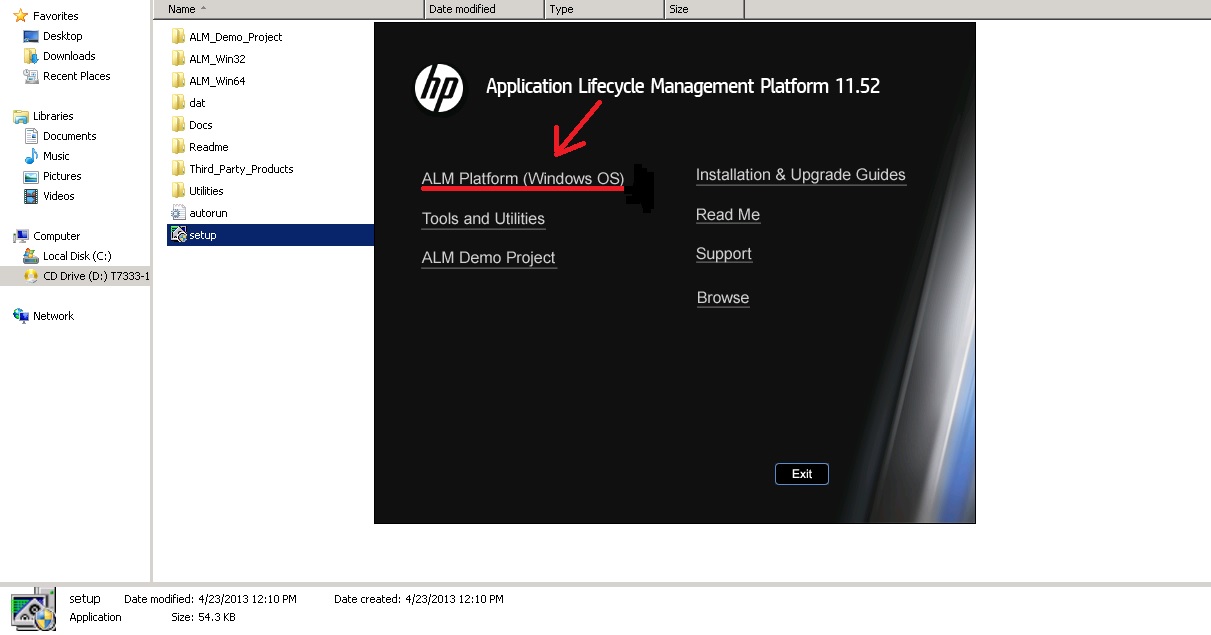
Task: Click the Music library icon
Action: tap(31, 156)
